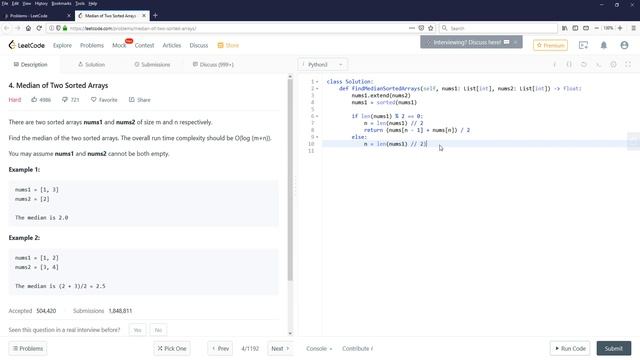Viewport: 640px width, 360px height.
Task: Collapse the if block fold arrow on line 6
Action: point(317,116)
